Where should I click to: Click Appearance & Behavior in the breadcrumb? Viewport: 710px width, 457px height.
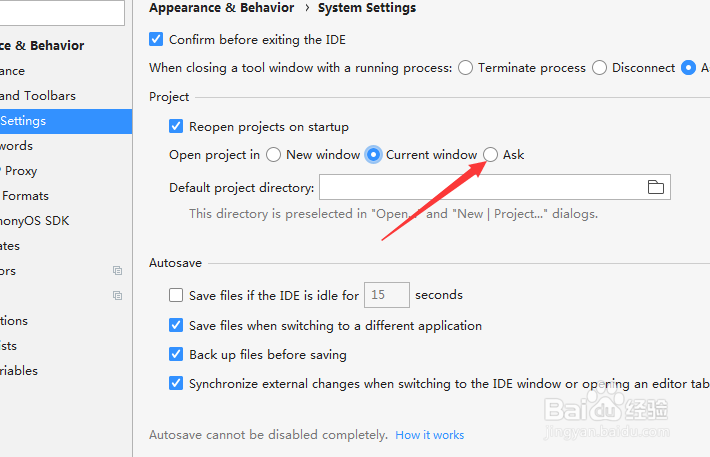[x=221, y=8]
